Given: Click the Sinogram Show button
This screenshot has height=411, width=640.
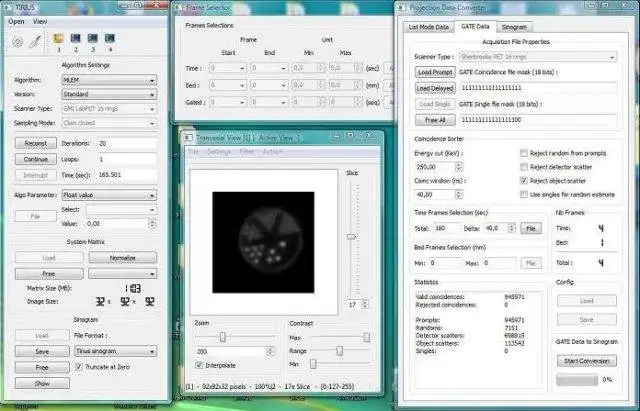Looking at the screenshot, I should click(42, 383).
